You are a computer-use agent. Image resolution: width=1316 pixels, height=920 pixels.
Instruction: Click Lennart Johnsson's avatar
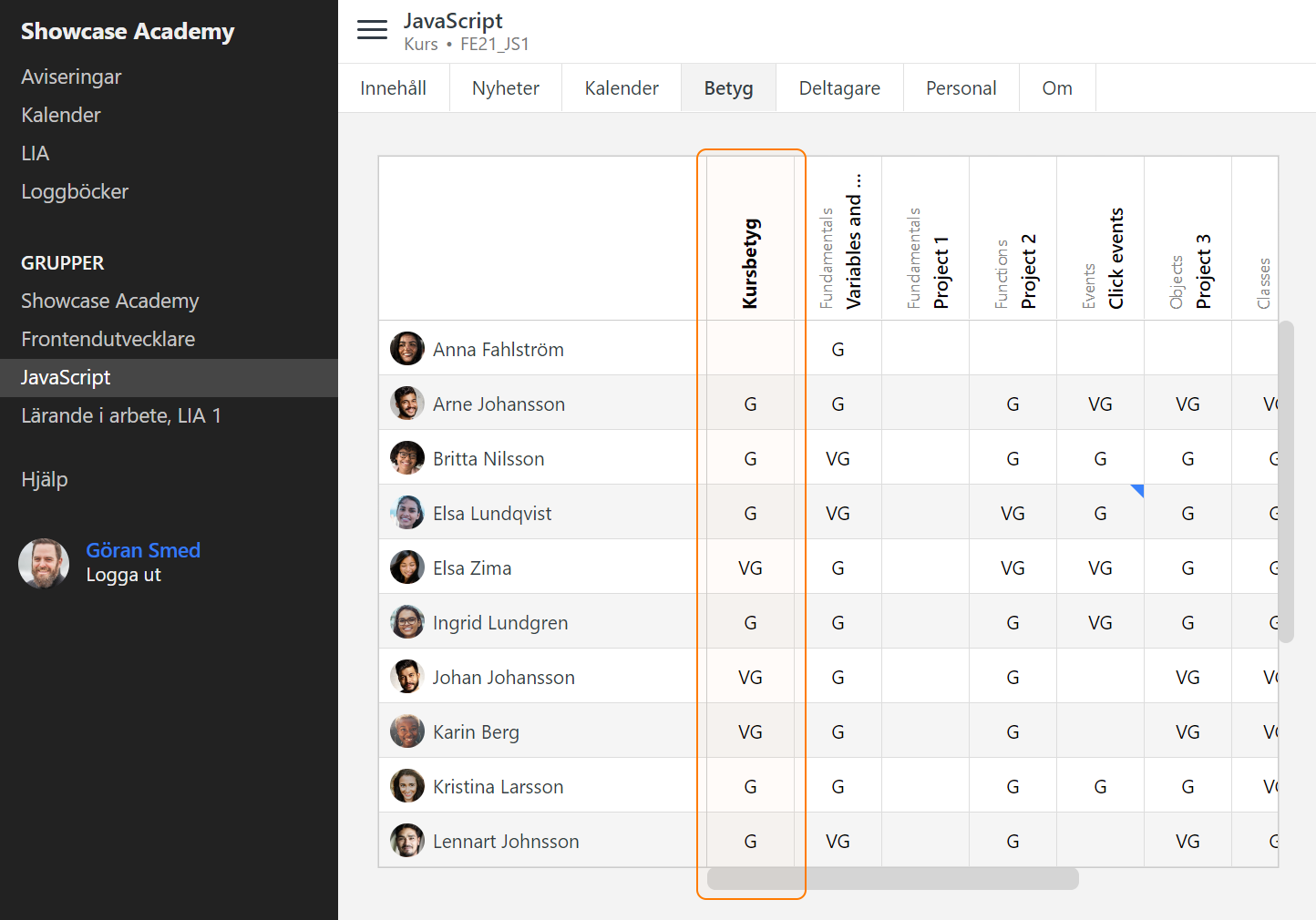[x=406, y=841]
